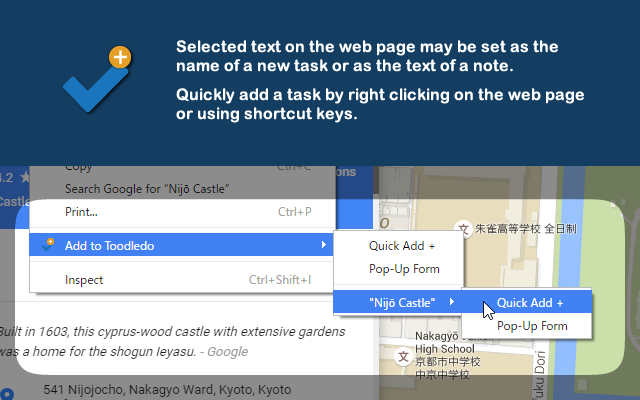This screenshot has height=400, width=640.
Task: Click highlighted Quick Add + for Nijō Castle
Action: [x=527, y=302]
